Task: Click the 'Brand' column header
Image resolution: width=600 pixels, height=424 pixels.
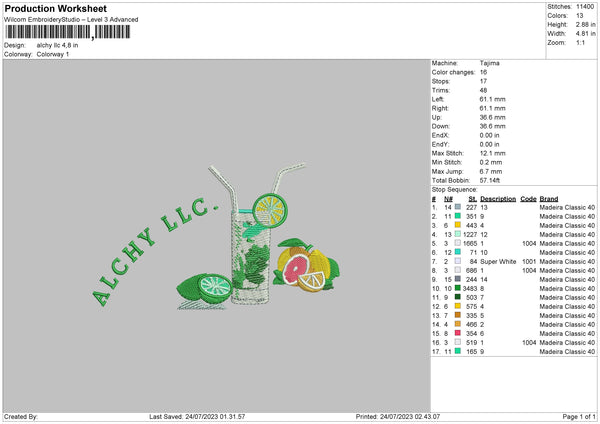Action: click(549, 199)
